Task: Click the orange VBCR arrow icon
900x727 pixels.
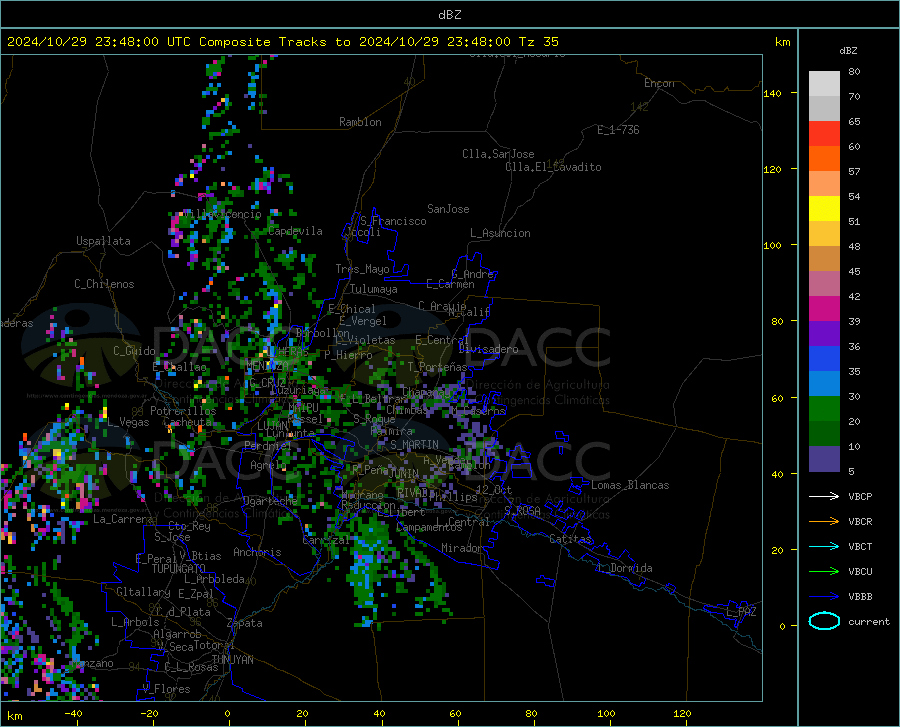Action: tap(824, 522)
